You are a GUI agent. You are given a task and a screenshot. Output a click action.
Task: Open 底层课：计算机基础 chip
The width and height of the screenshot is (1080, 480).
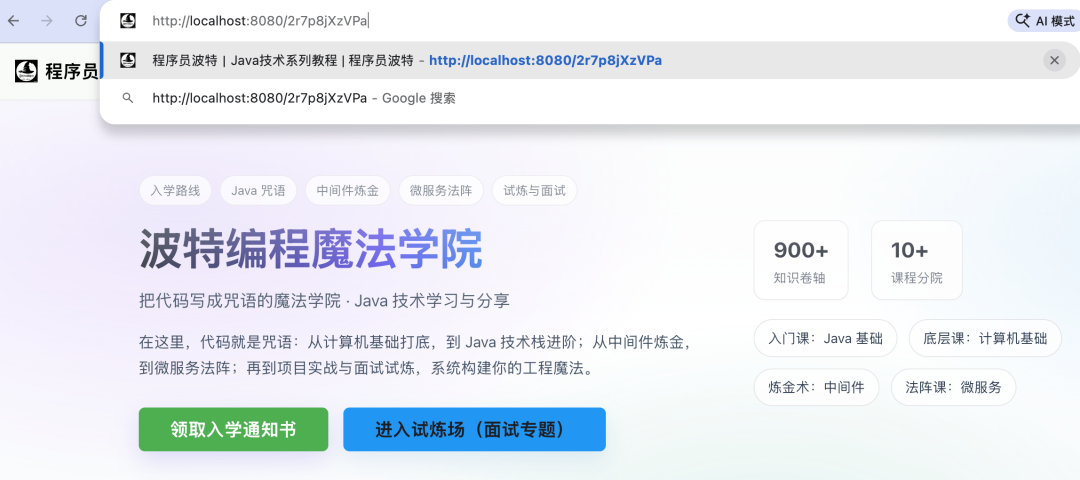[985, 338]
